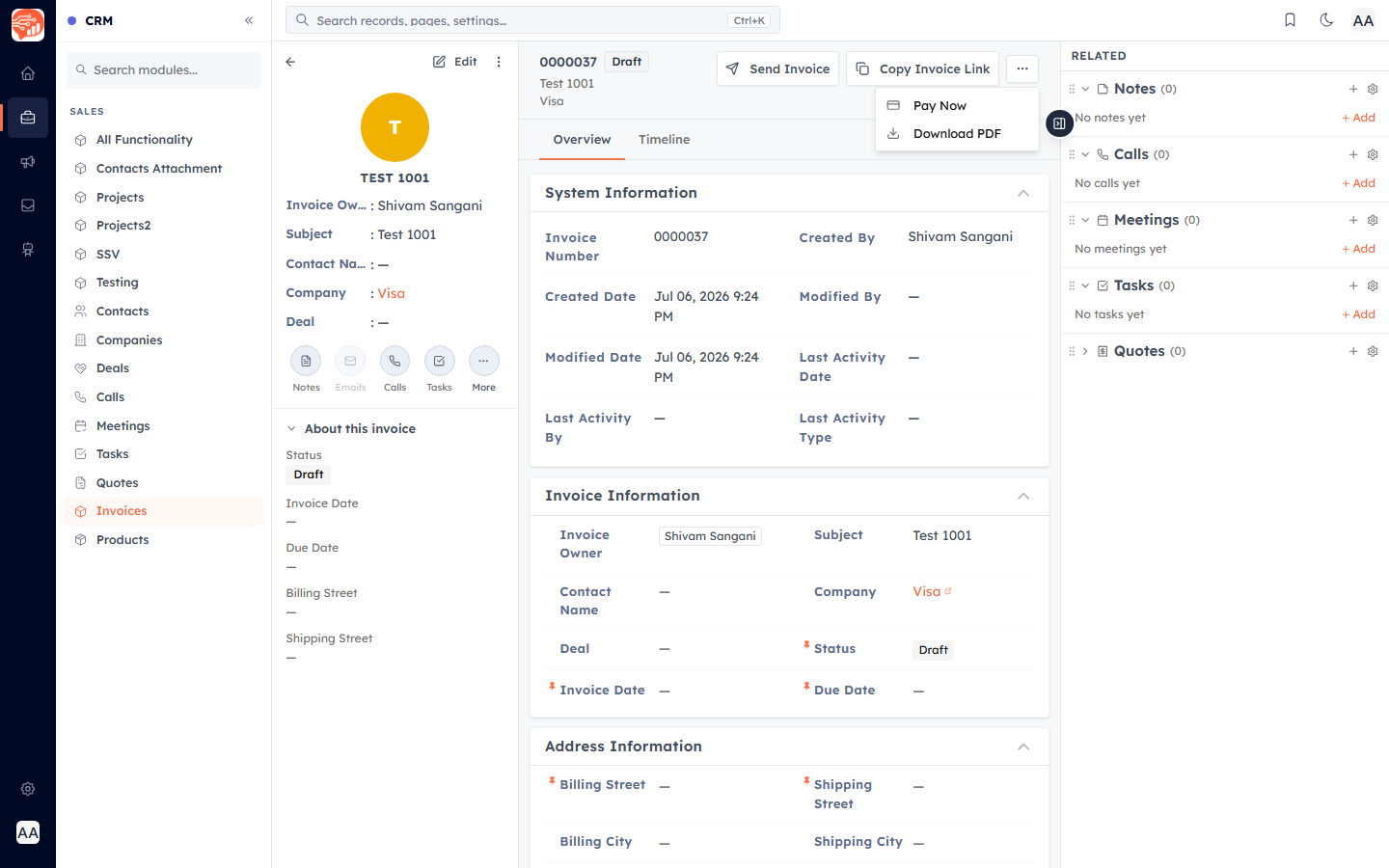Image resolution: width=1389 pixels, height=868 pixels.
Task: Open the AA user avatar menu top right
Action: tap(1363, 20)
